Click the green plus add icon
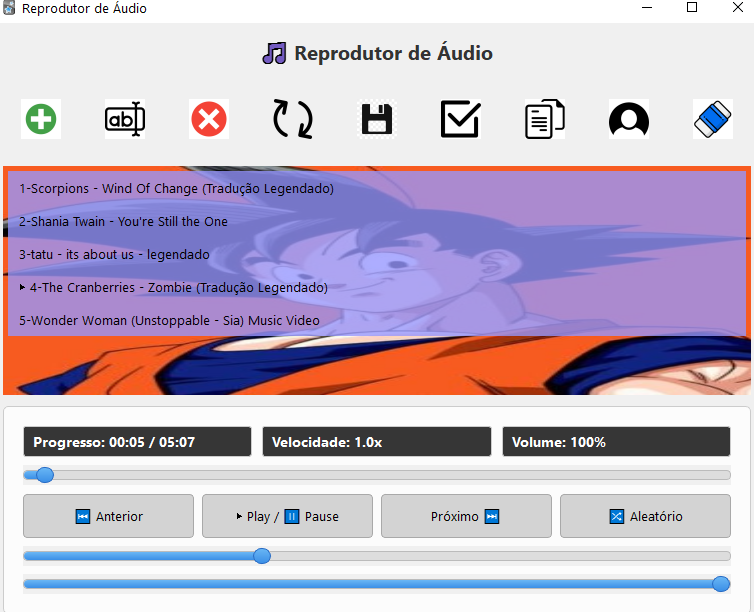Image resolution: width=754 pixels, height=612 pixels. 41,120
